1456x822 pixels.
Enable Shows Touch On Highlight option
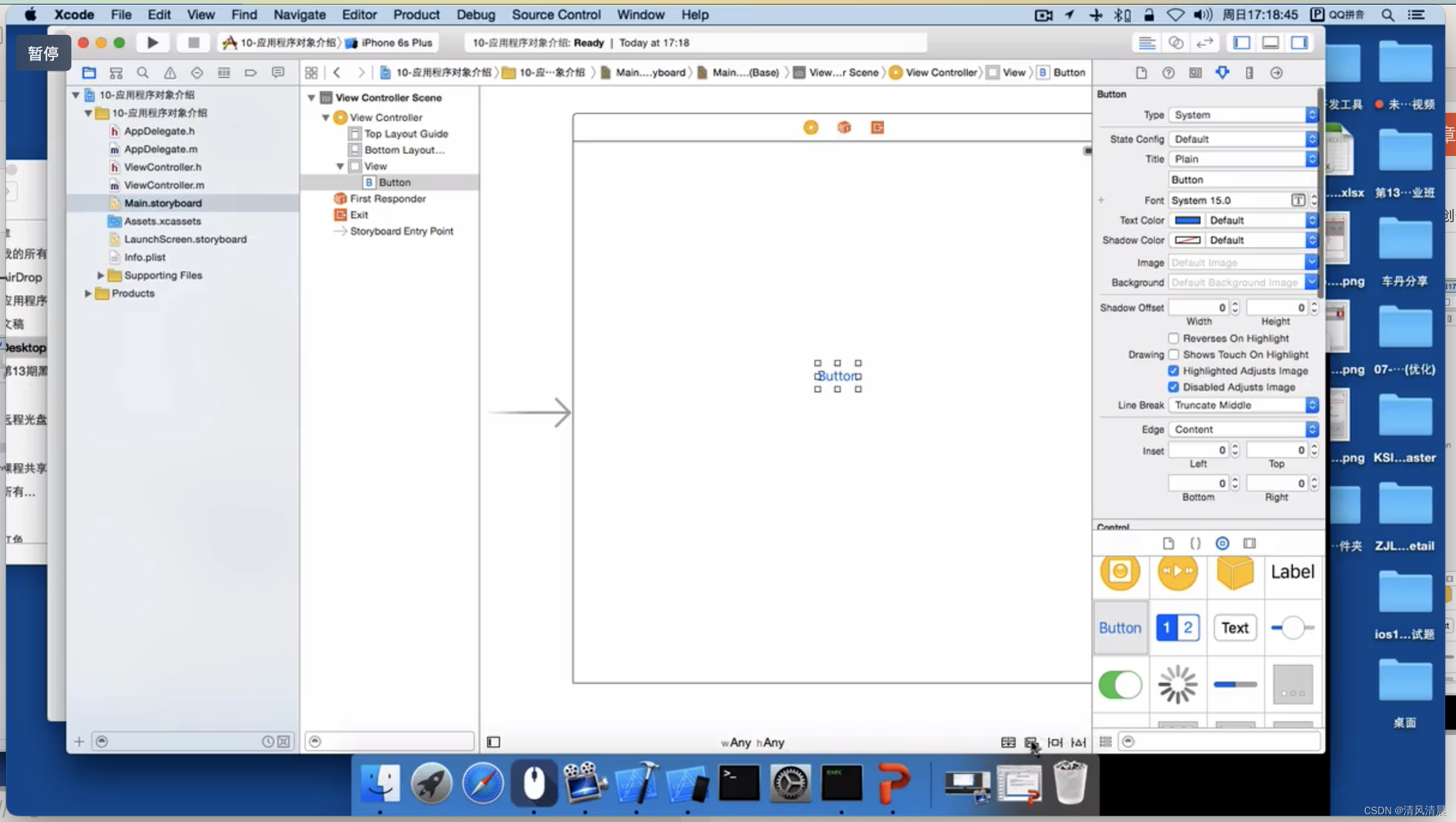[x=1174, y=354]
